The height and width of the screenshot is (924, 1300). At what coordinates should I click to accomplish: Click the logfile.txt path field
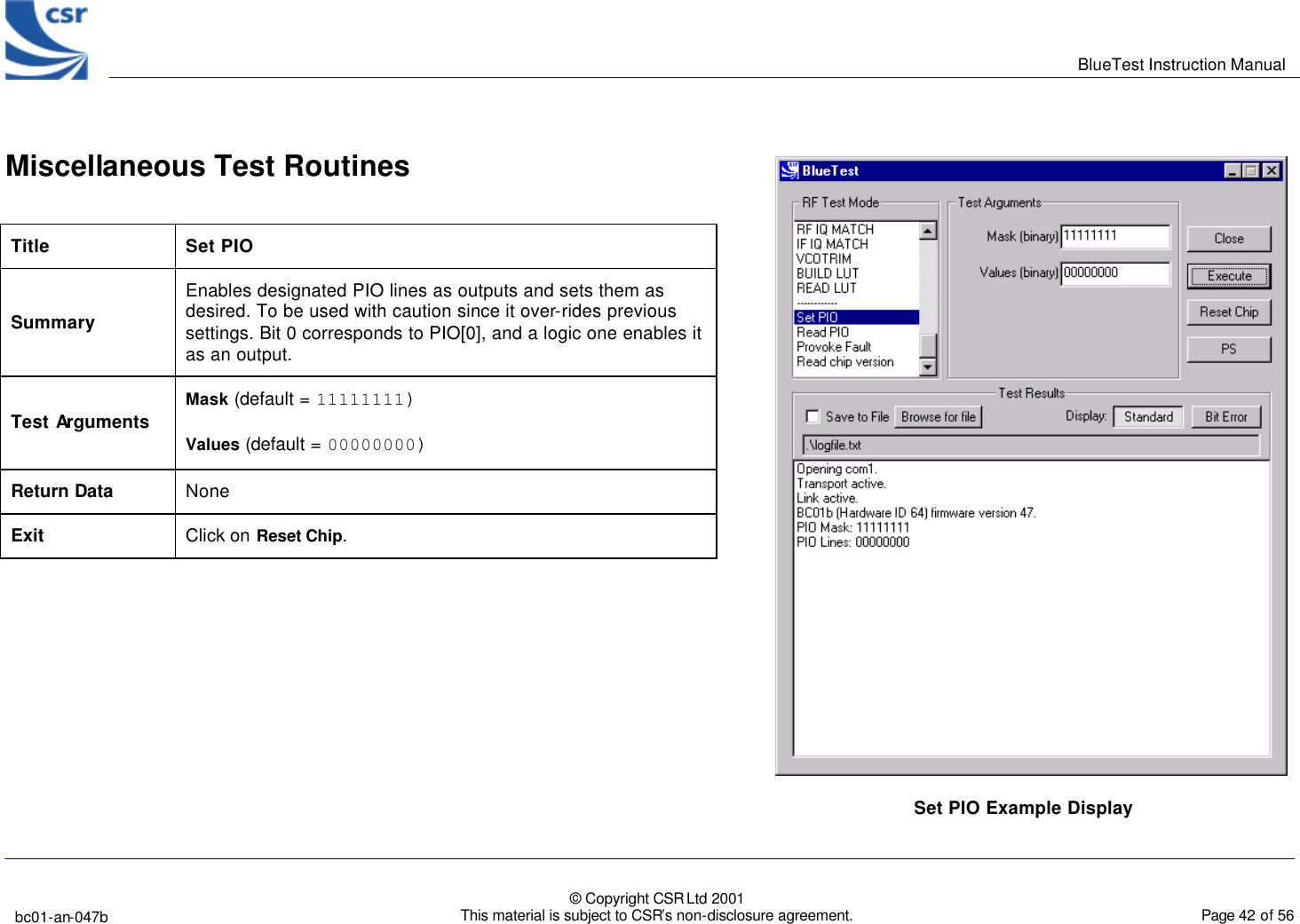[1031, 446]
